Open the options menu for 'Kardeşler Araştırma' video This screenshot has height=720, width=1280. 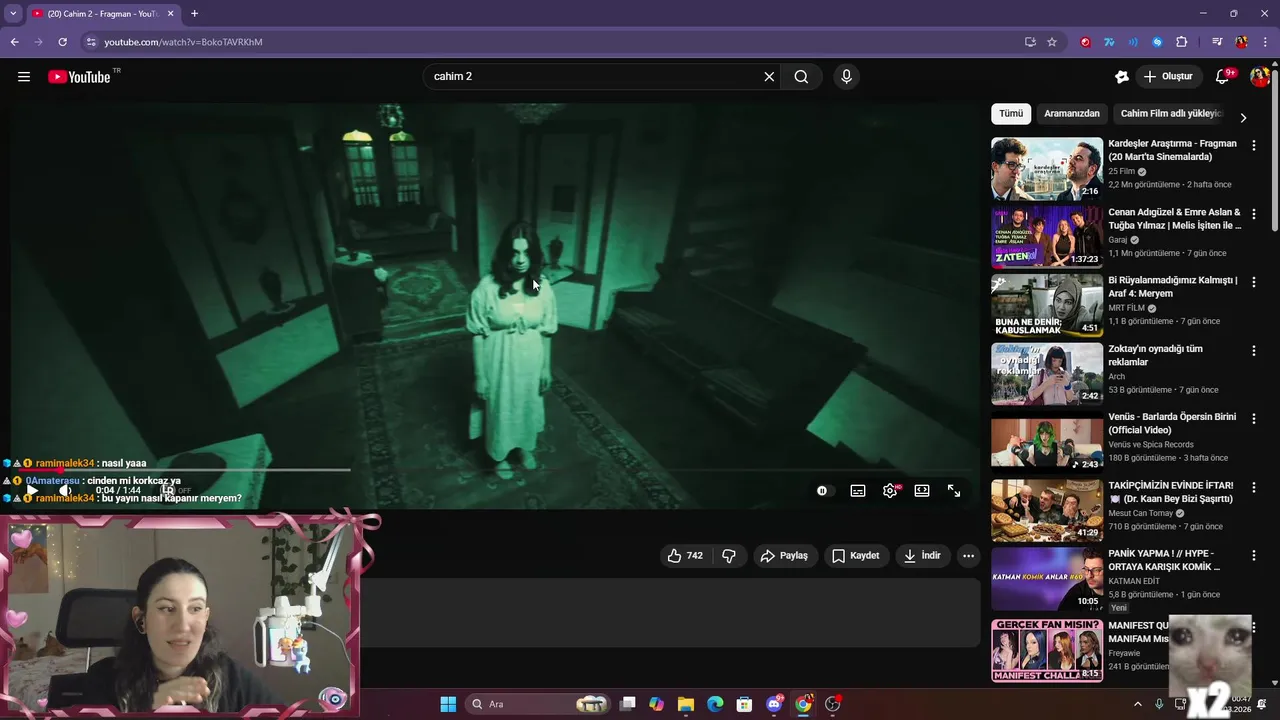1254,146
